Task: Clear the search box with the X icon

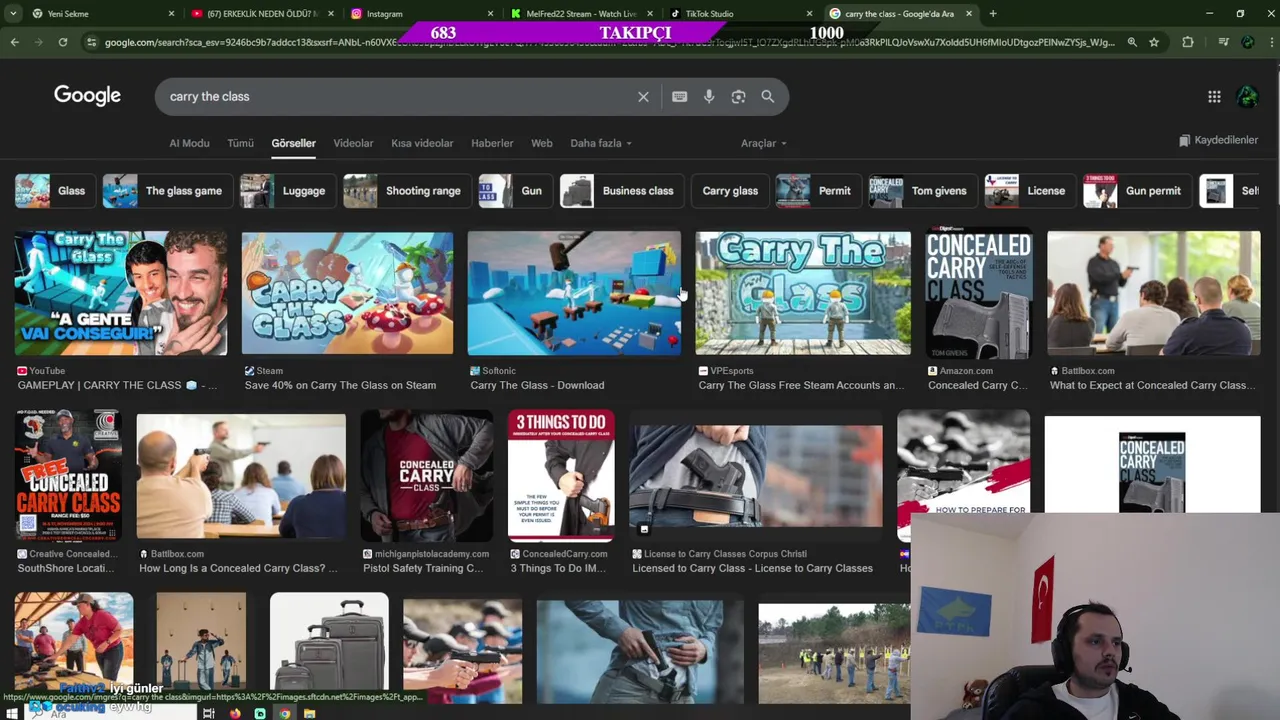Action: (x=643, y=97)
